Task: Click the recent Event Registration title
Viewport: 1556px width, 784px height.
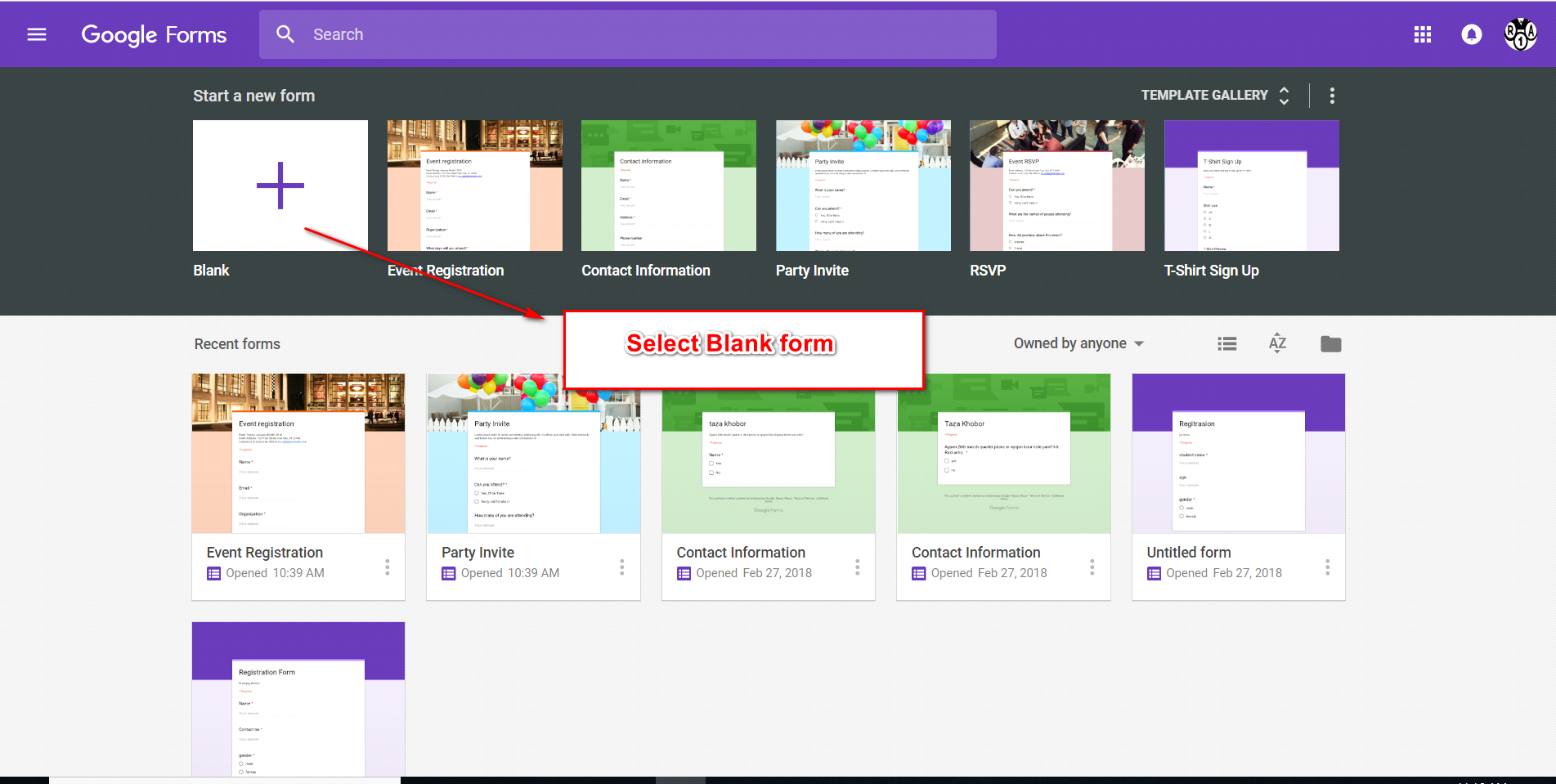Action: click(x=265, y=553)
